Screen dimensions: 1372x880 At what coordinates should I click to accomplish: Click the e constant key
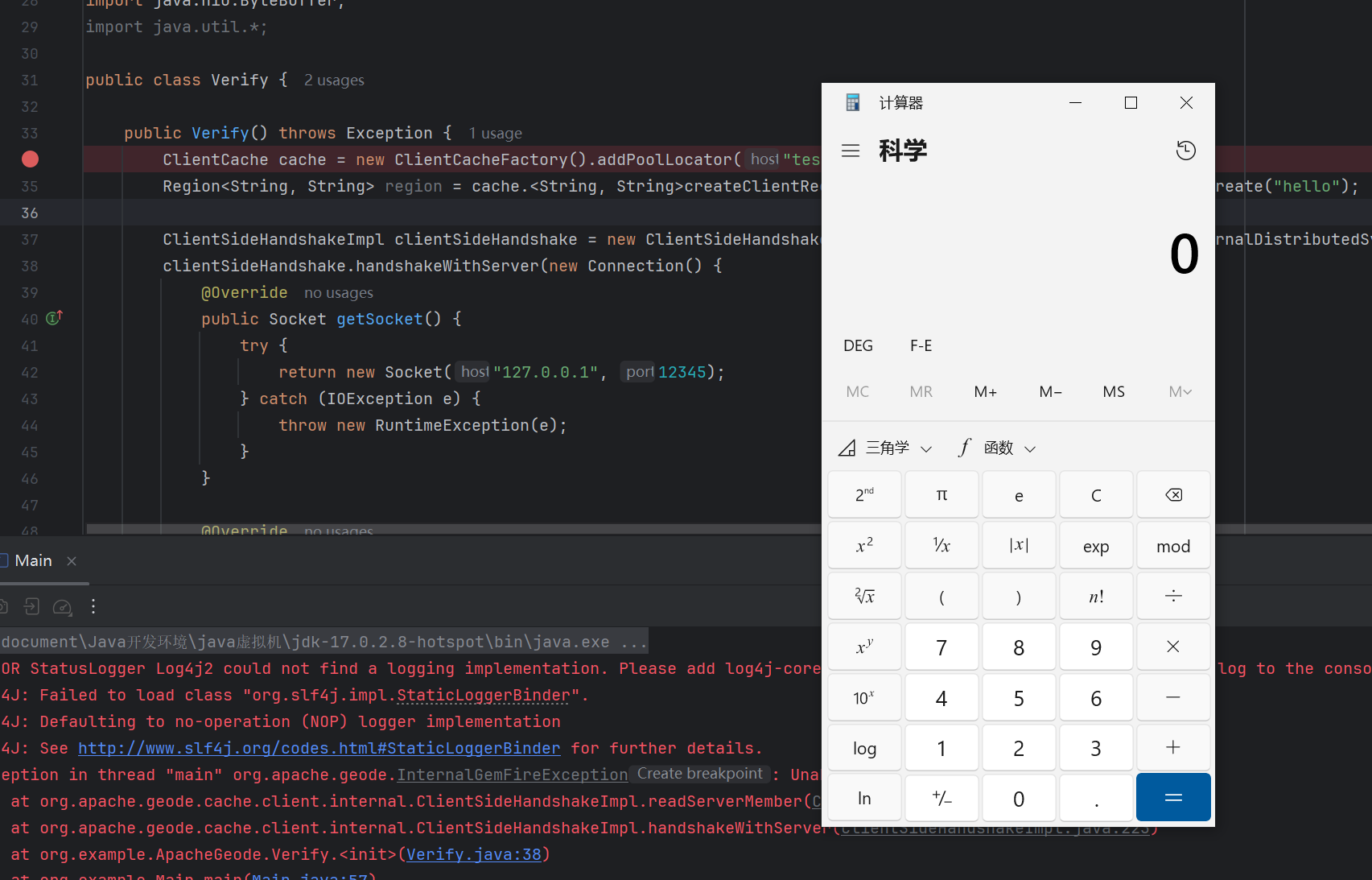(x=1019, y=495)
